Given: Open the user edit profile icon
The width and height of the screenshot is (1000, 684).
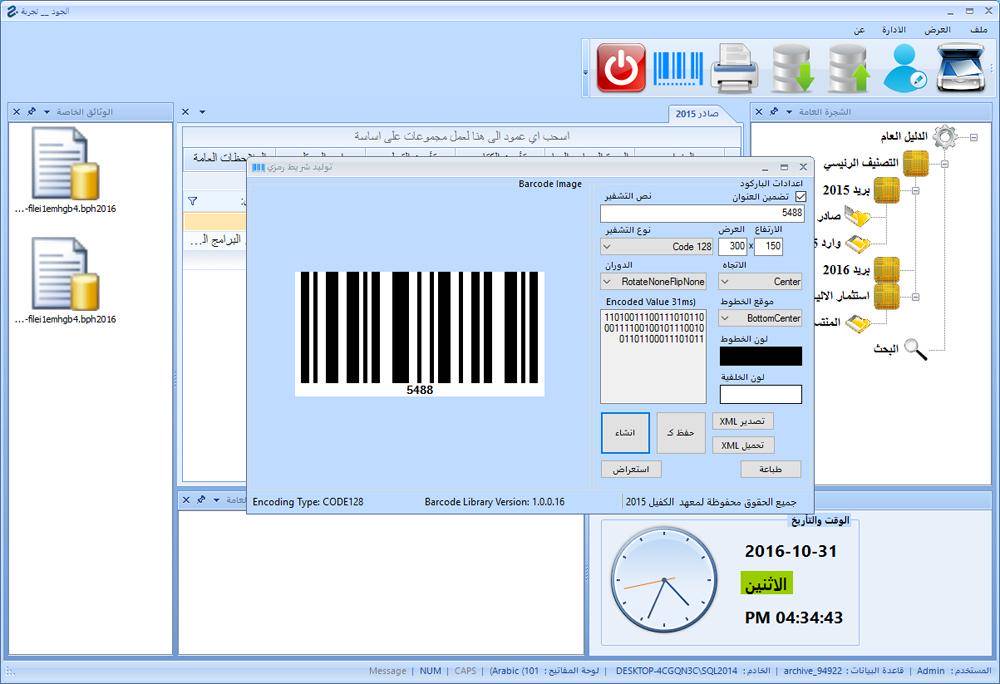Looking at the screenshot, I should pyautogui.click(x=904, y=68).
